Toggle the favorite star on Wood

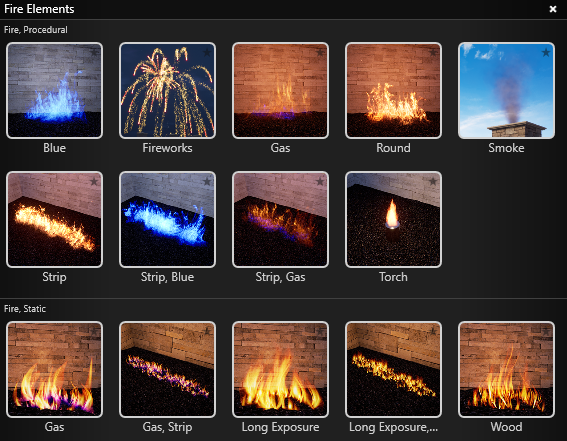click(x=546, y=331)
